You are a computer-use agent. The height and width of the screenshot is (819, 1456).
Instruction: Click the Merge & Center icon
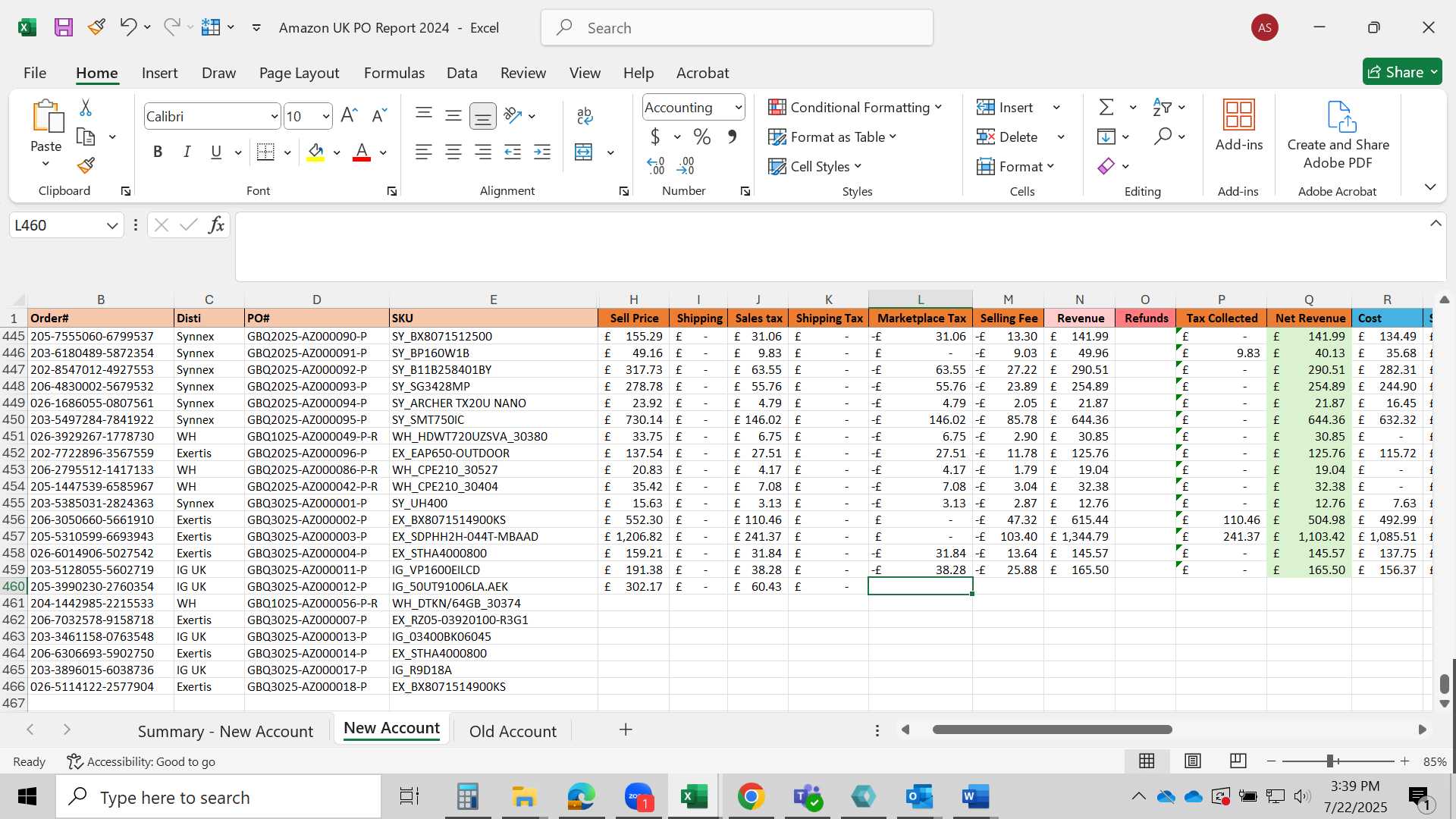pyautogui.click(x=583, y=152)
